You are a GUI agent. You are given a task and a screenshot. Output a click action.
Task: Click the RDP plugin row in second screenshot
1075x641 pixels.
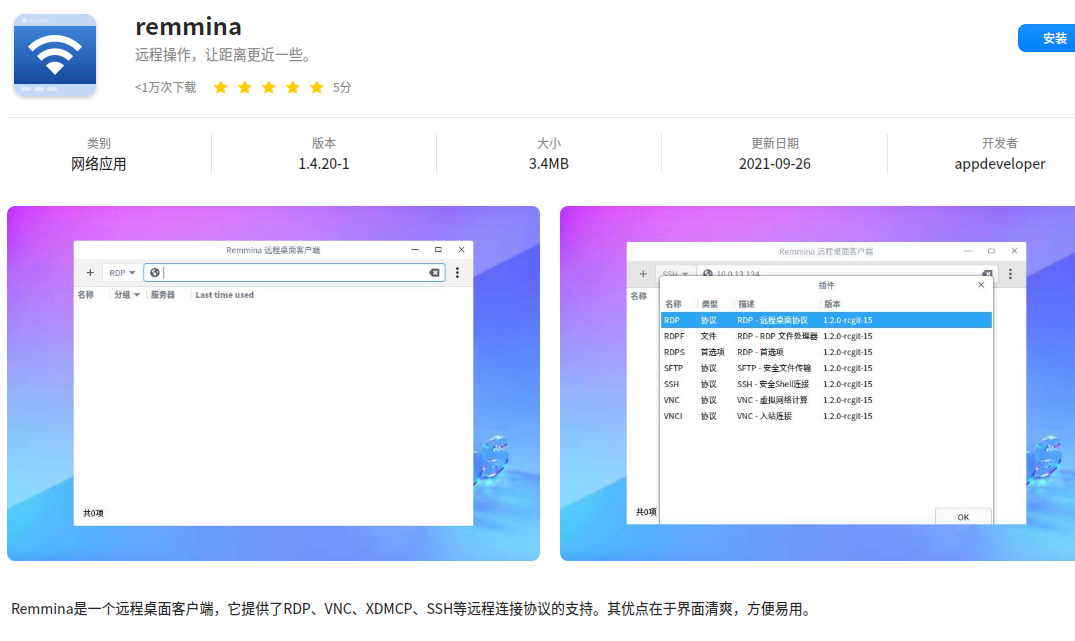pyautogui.click(x=826, y=320)
